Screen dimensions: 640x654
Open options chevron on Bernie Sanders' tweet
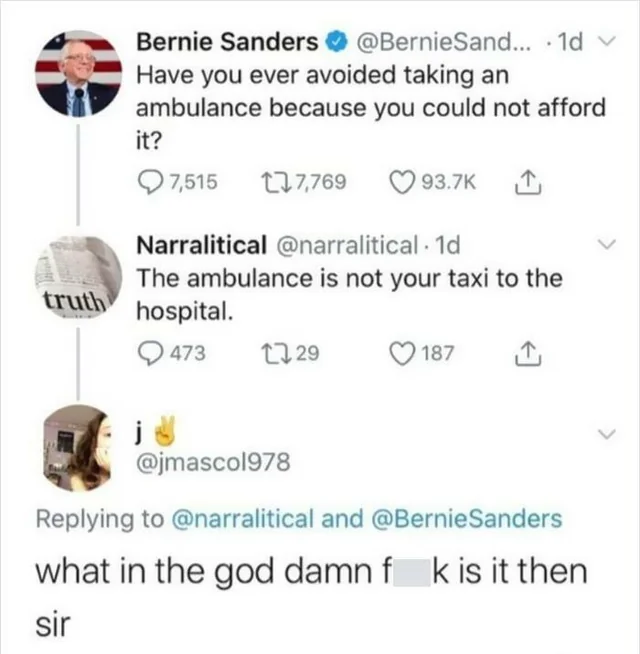coord(601,43)
